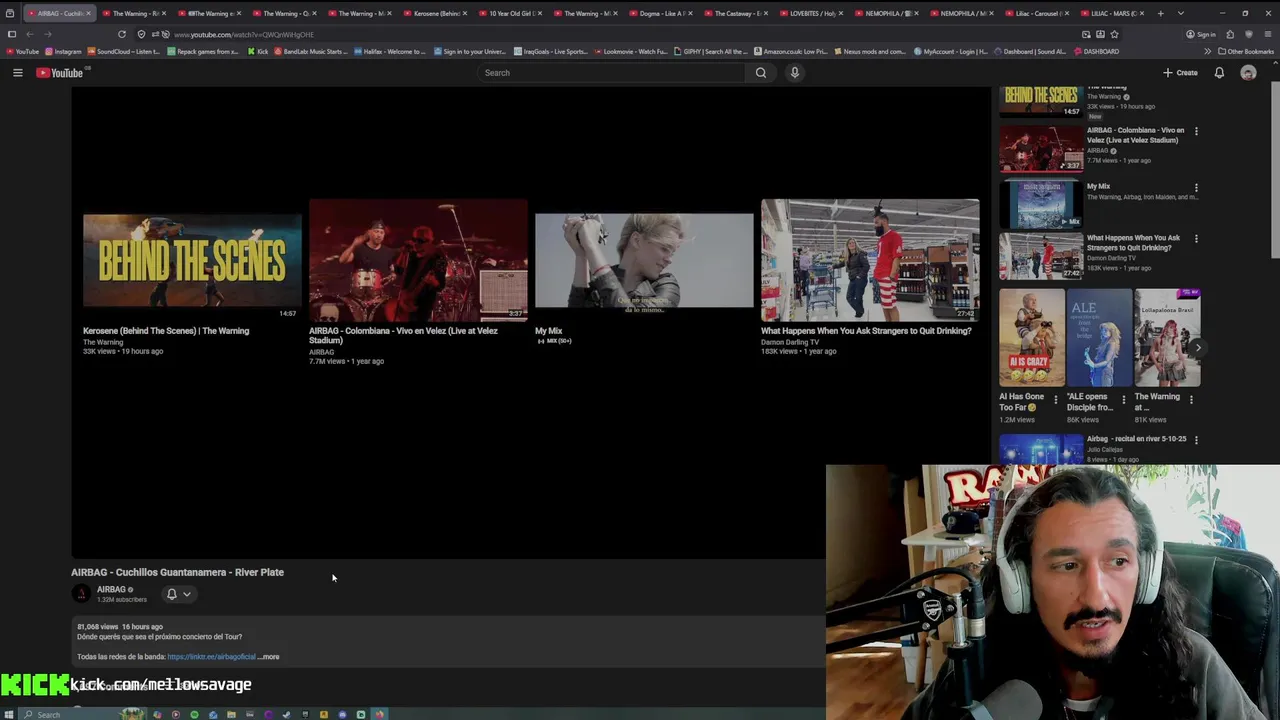This screenshot has width=1280, height=720.
Task: Open Quit Drinking strangers endscreen thumbnail
Action: point(870,260)
